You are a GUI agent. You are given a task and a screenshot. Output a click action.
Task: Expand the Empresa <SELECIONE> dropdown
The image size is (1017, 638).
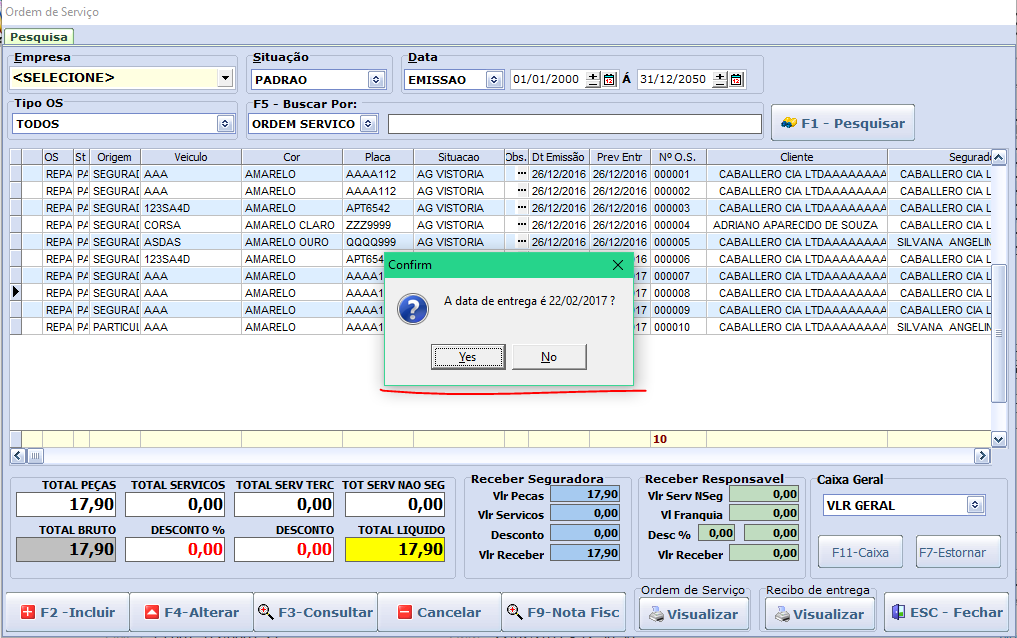click(x=224, y=78)
